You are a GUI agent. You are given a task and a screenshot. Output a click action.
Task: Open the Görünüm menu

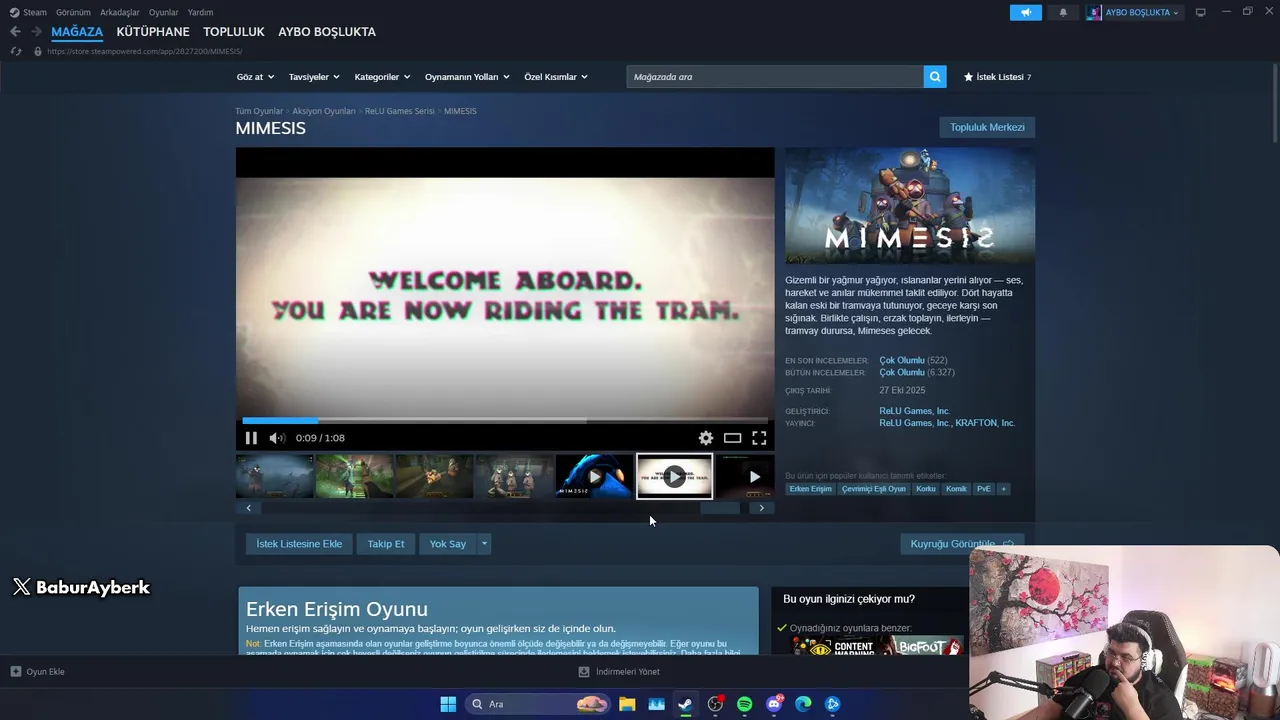(73, 12)
